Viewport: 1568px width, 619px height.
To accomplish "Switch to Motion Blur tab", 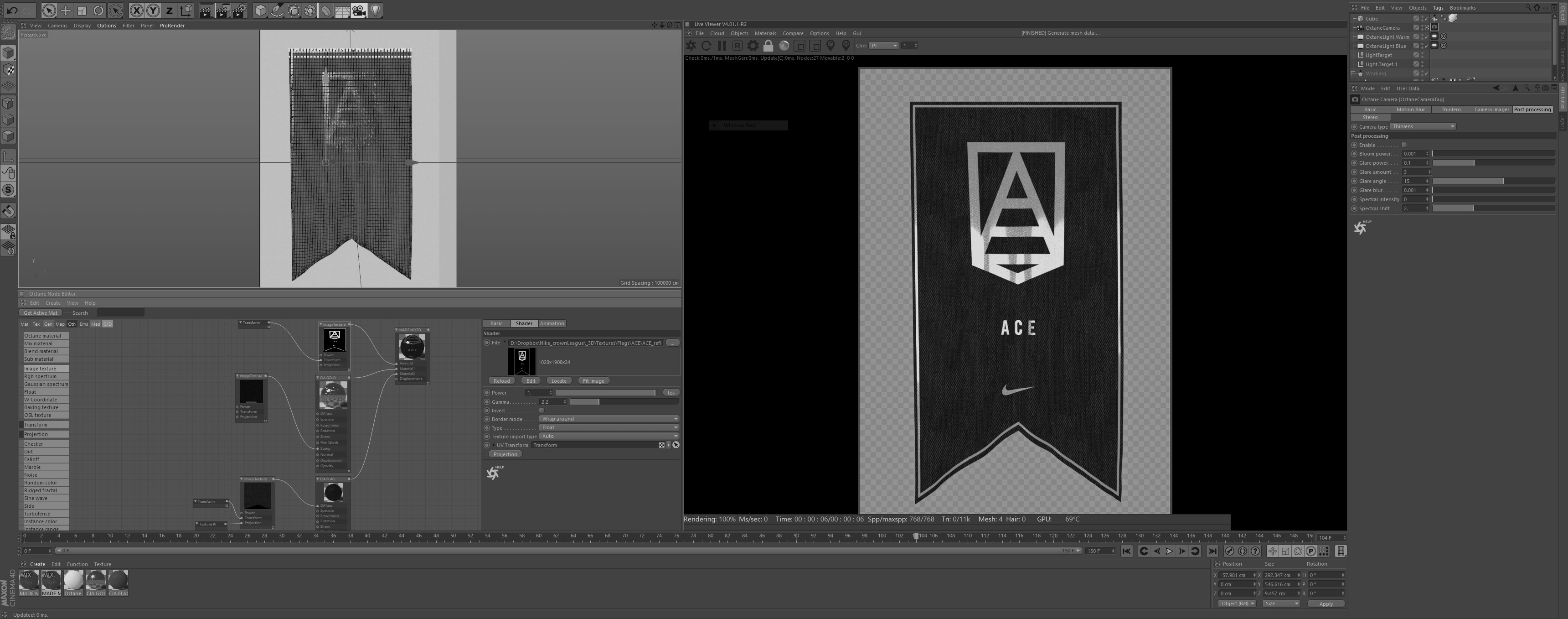I will [x=1410, y=109].
